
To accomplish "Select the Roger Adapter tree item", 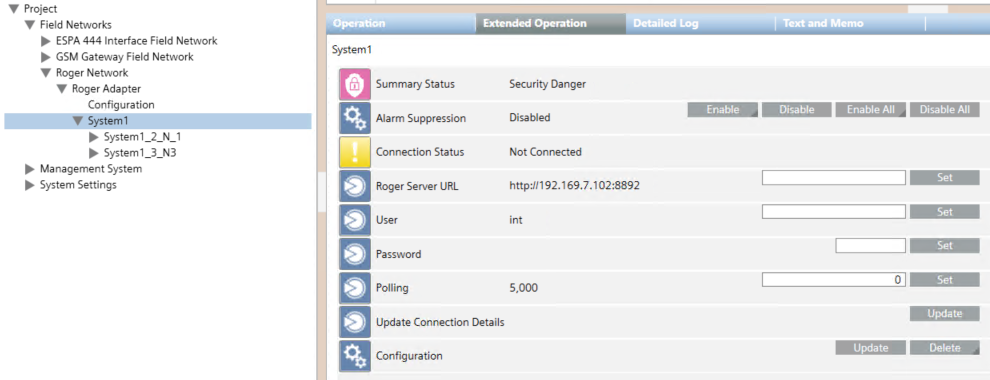I will click(106, 89).
